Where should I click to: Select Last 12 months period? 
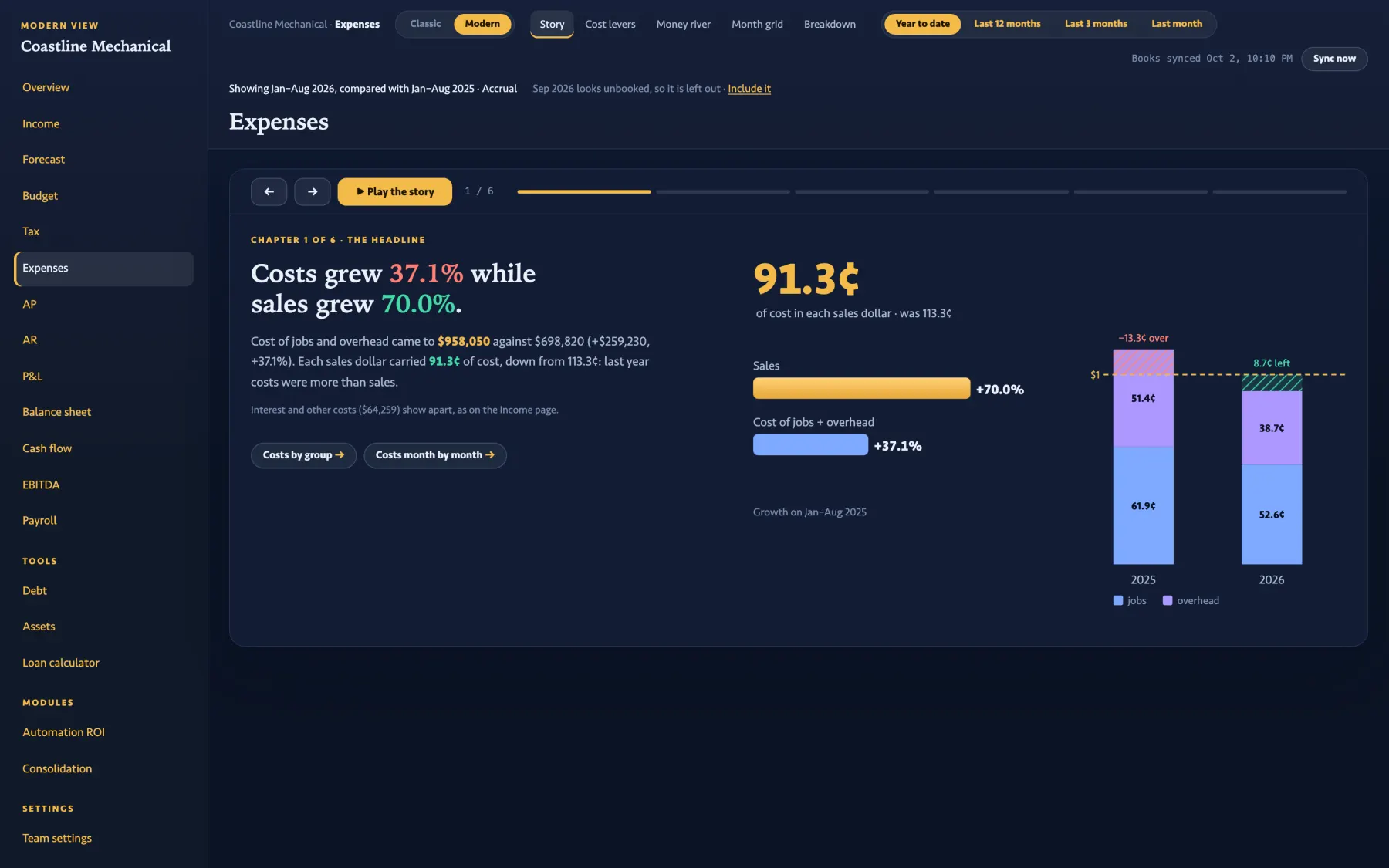coord(1007,24)
